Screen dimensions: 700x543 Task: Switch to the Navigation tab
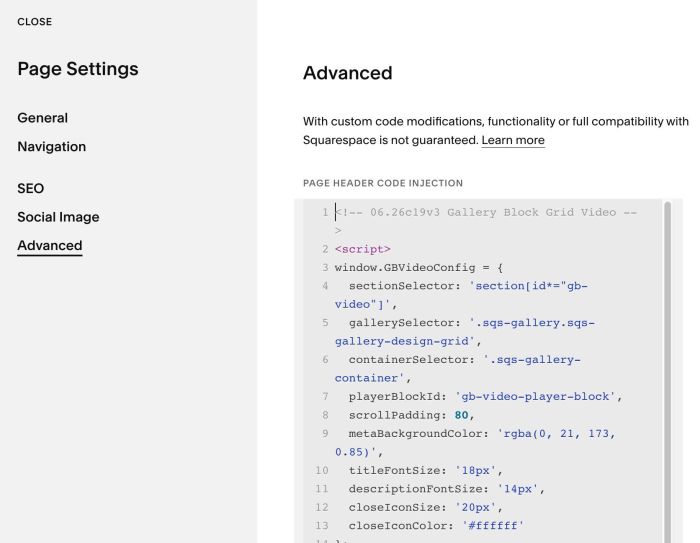tap(51, 146)
